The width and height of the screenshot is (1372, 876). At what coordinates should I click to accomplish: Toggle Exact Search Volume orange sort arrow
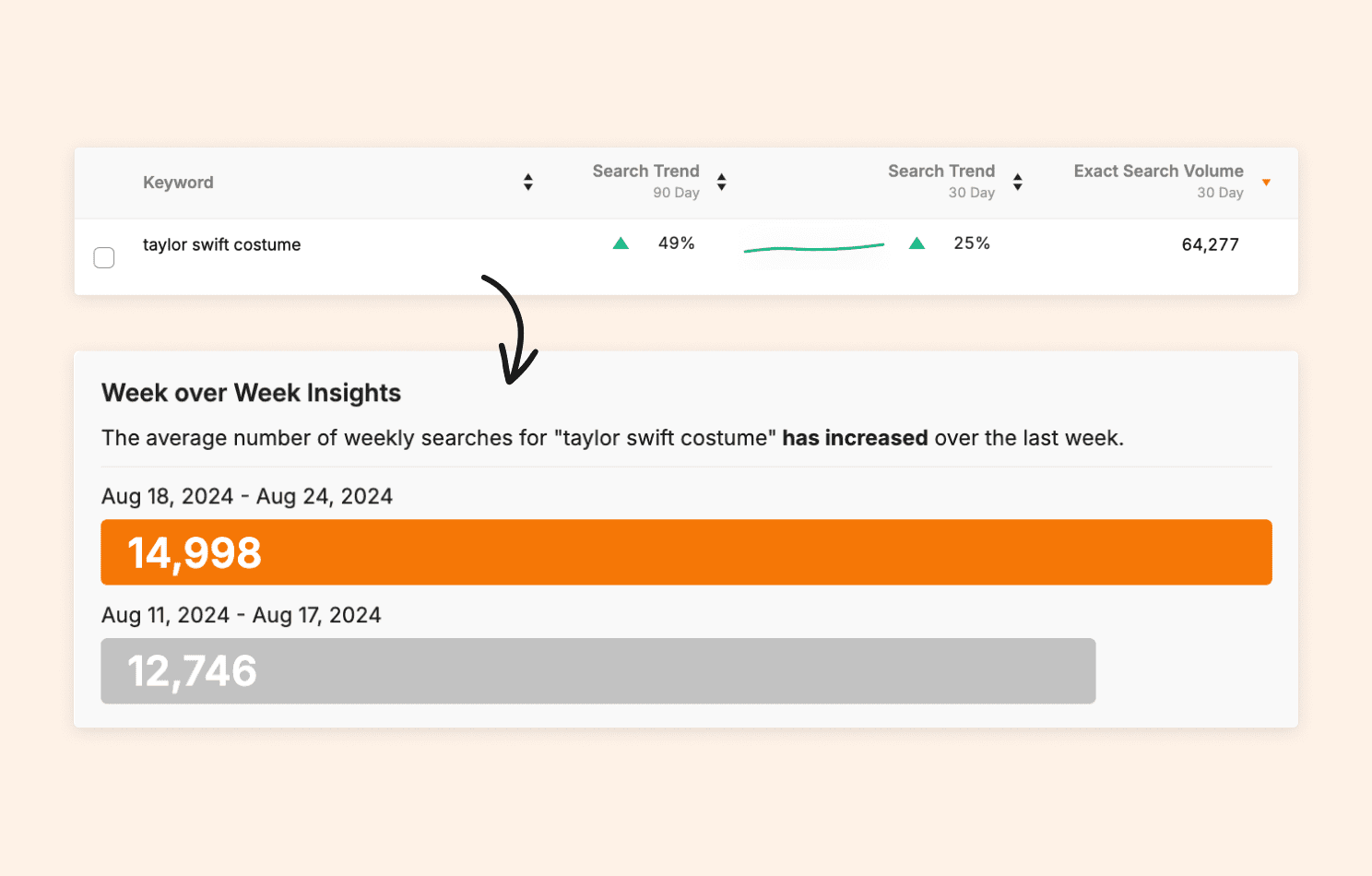[1266, 183]
